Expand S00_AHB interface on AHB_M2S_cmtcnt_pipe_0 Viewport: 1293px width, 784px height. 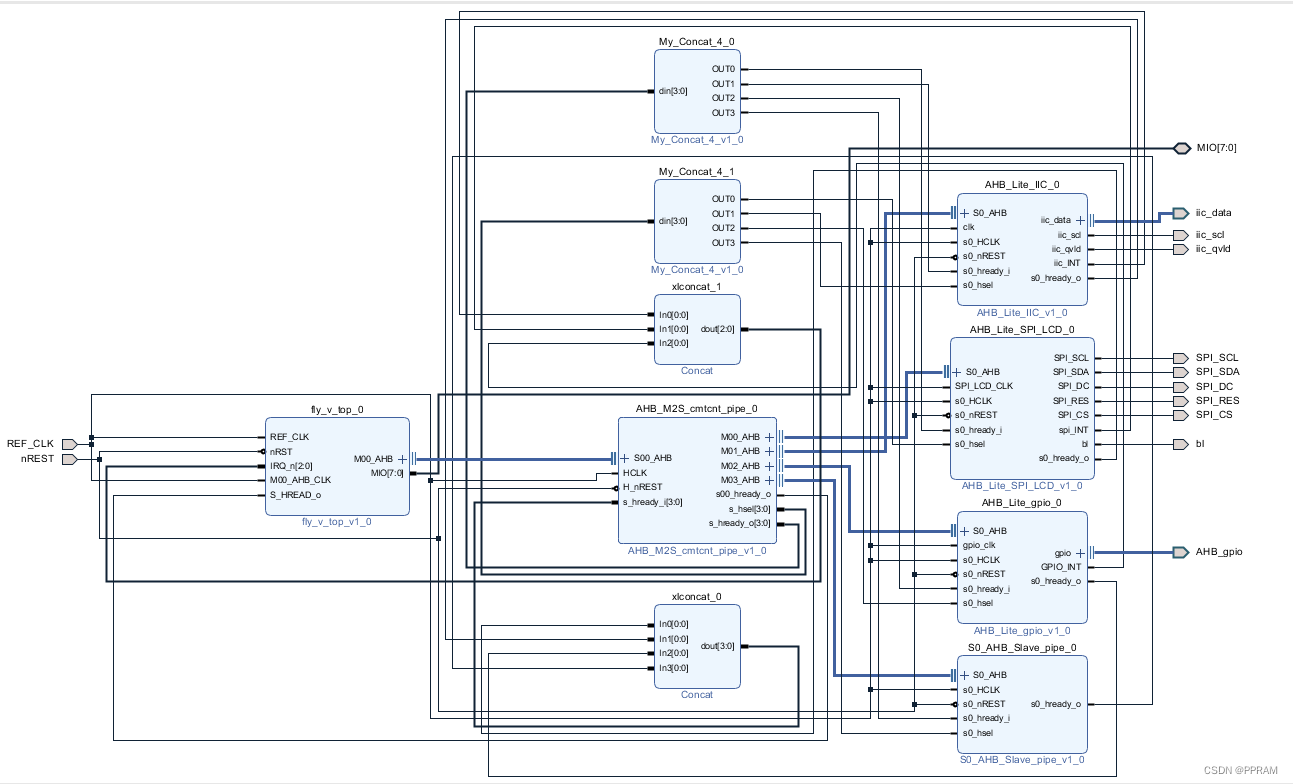click(x=626, y=458)
